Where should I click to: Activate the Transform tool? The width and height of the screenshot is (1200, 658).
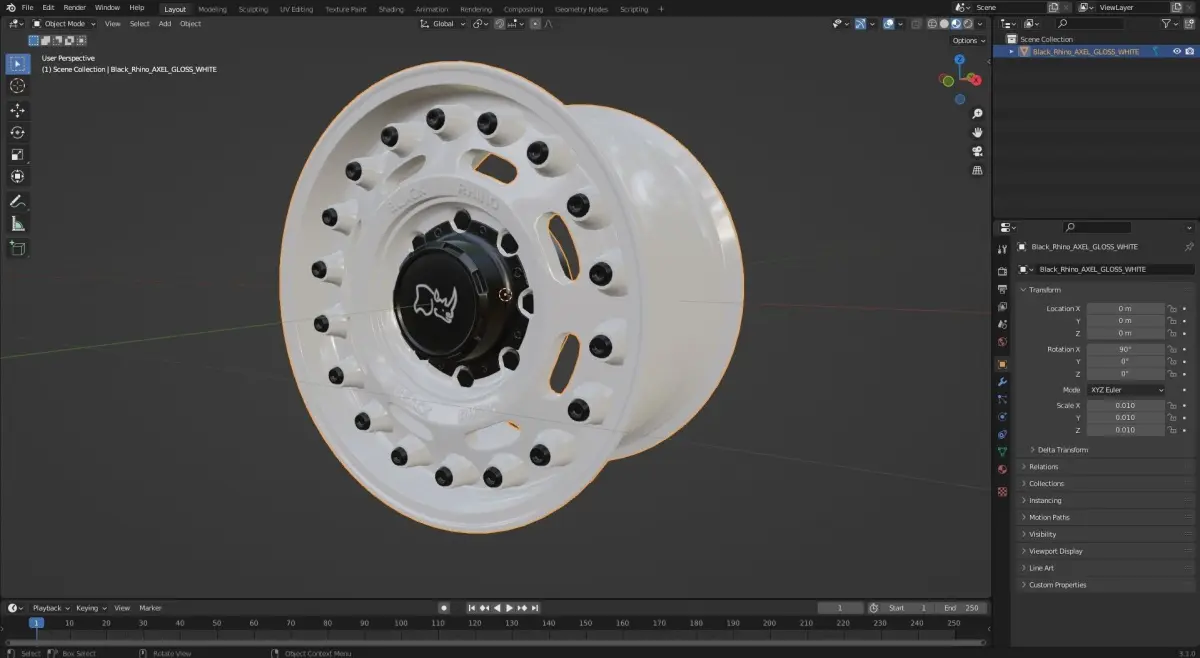(18, 176)
